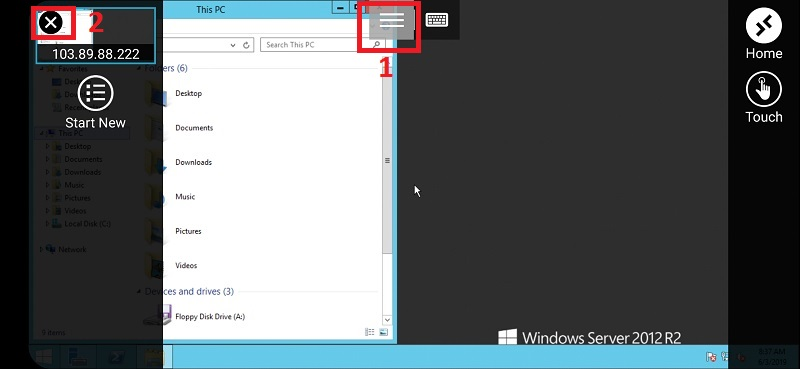The height and width of the screenshot is (369, 800).
Task: Select the 103.89.88.222 session thumbnail
Action: [x=95, y=36]
